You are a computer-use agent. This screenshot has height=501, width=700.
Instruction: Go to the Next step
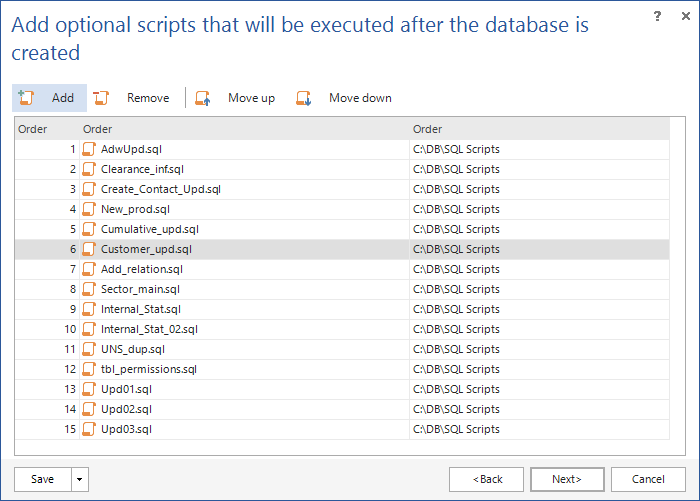[567, 479]
